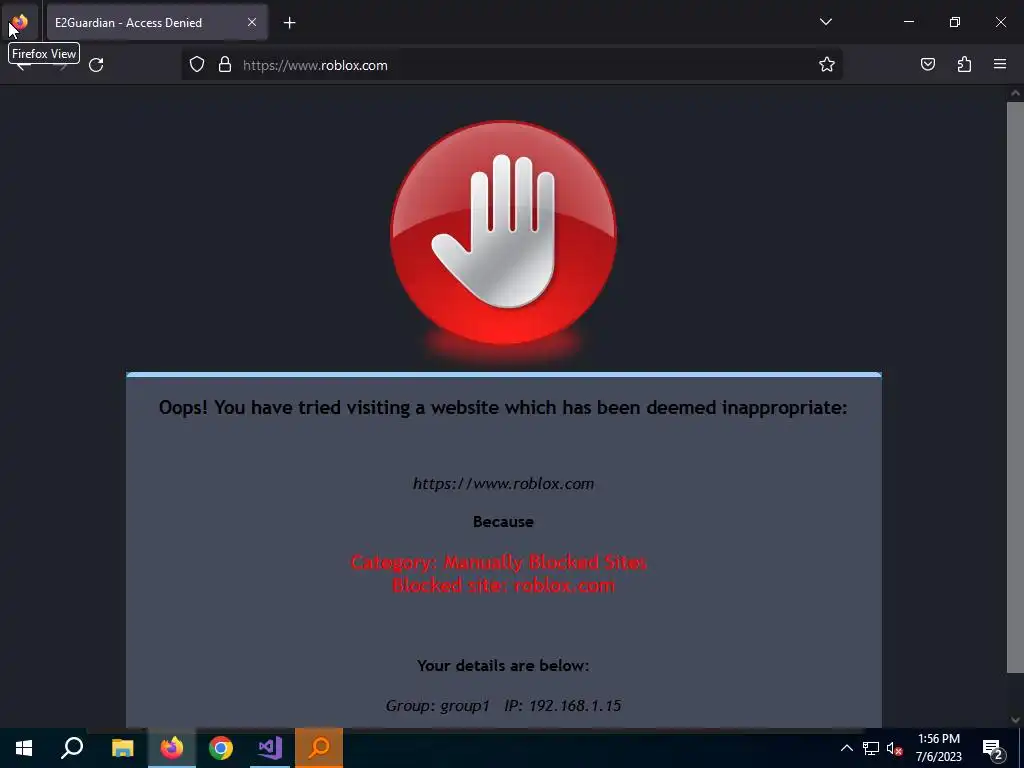This screenshot has width=1024, height=768.
Task: Click the 'Oops! You have tried visiting' heading
Action: (x=503, y=408)
